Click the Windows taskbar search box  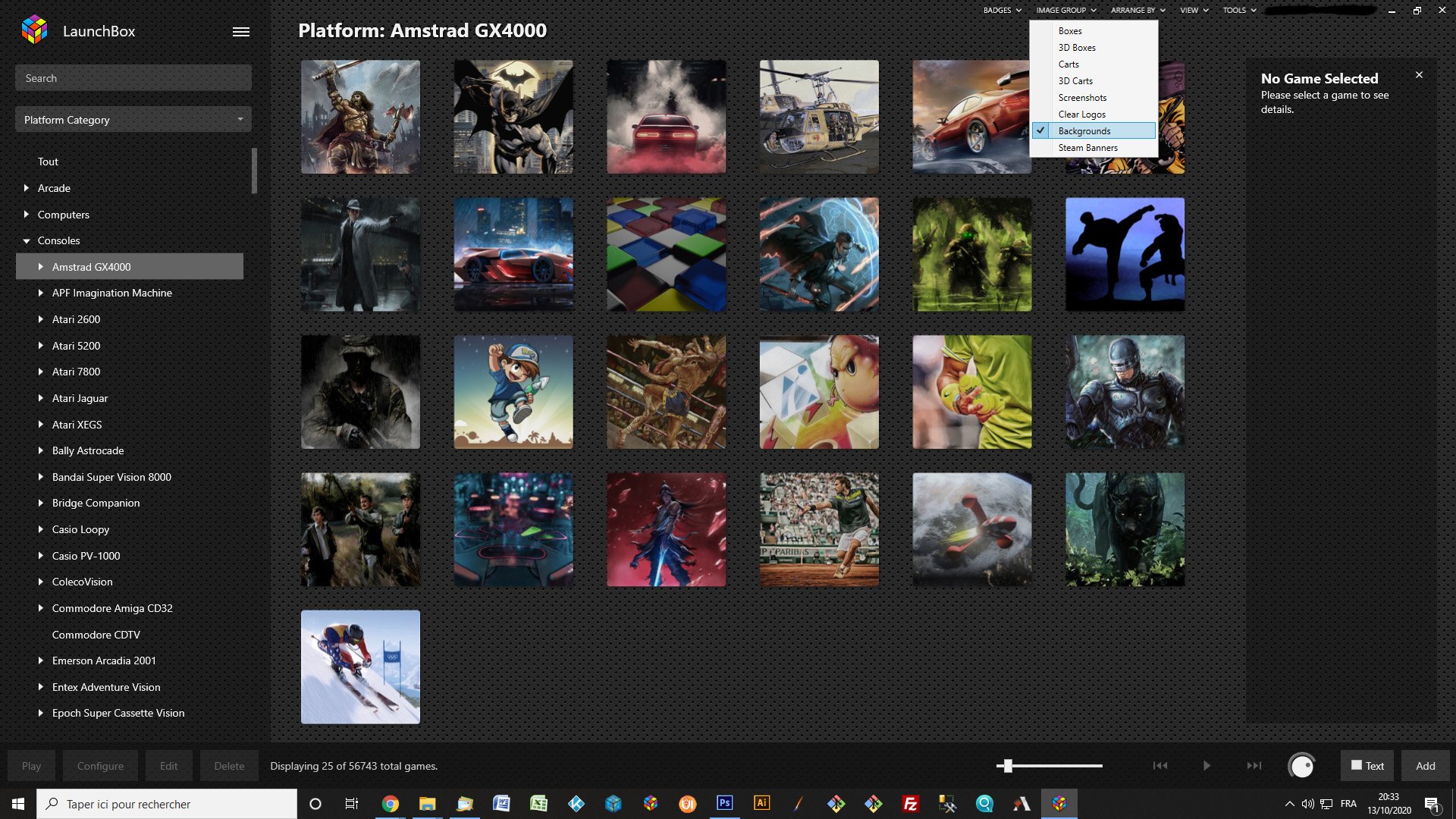click(x=167, y=804)
